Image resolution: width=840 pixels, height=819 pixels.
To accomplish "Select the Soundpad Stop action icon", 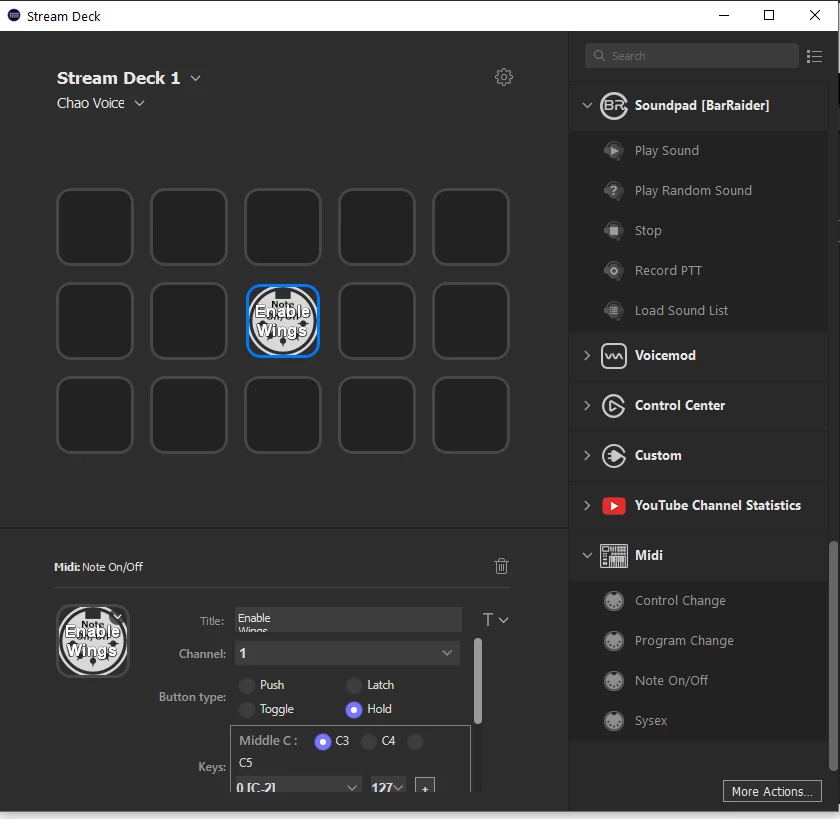I will coord(613,231).
